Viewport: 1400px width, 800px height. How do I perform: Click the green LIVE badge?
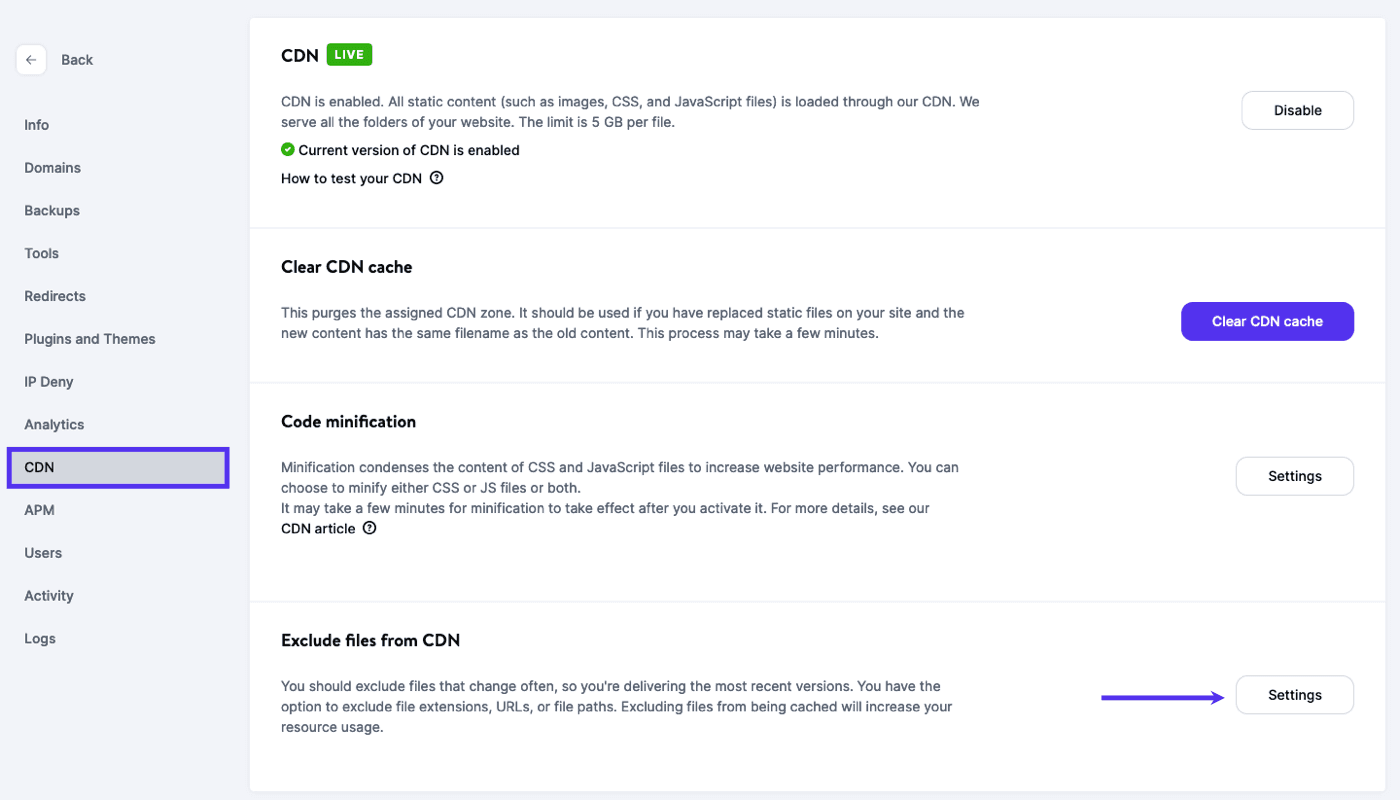(x=349, y=54)
